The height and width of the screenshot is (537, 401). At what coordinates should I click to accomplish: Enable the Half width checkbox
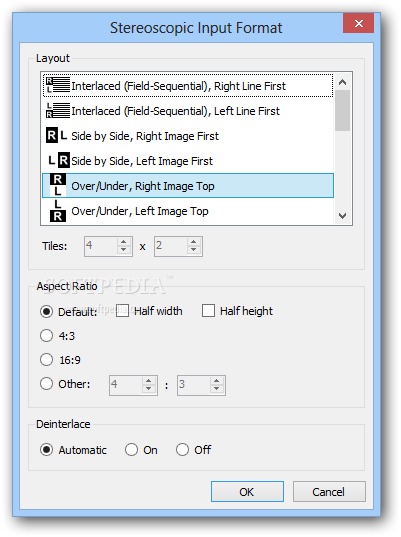122,311
